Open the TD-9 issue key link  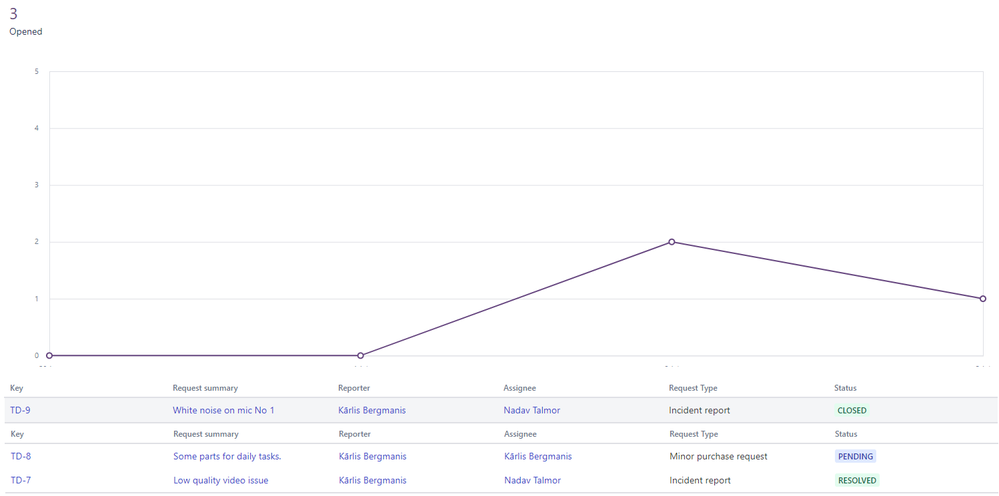(20, 411)
